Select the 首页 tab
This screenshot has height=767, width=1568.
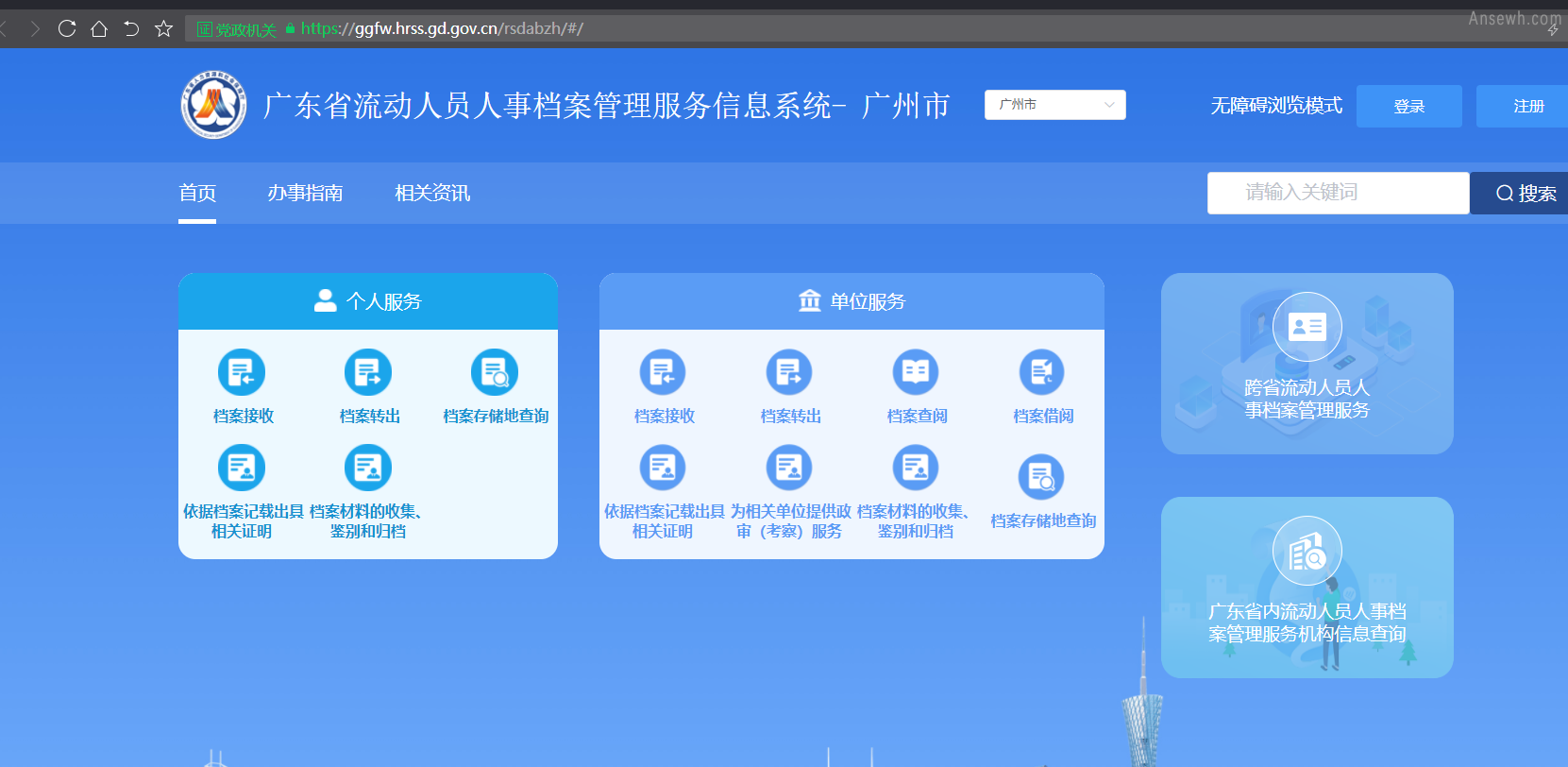197,193
